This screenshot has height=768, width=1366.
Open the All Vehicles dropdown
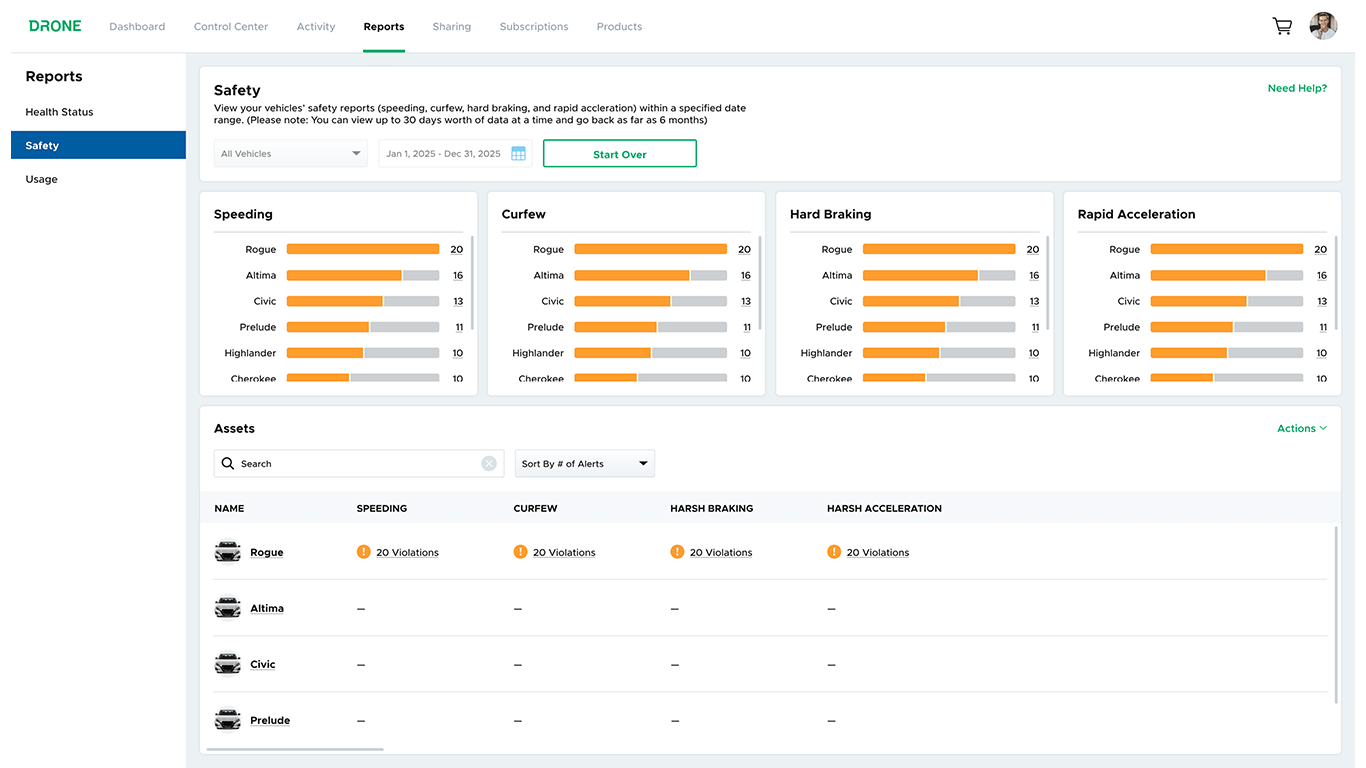coord(290,153)
